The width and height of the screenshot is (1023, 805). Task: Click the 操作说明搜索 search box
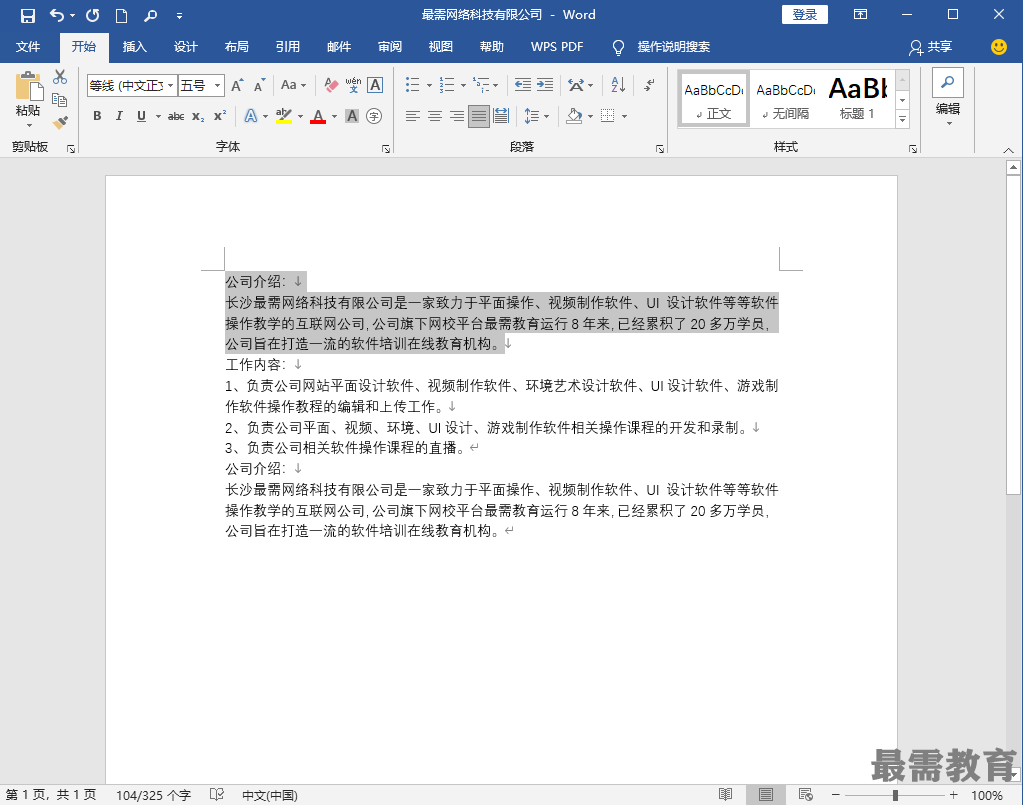point(673,46)
